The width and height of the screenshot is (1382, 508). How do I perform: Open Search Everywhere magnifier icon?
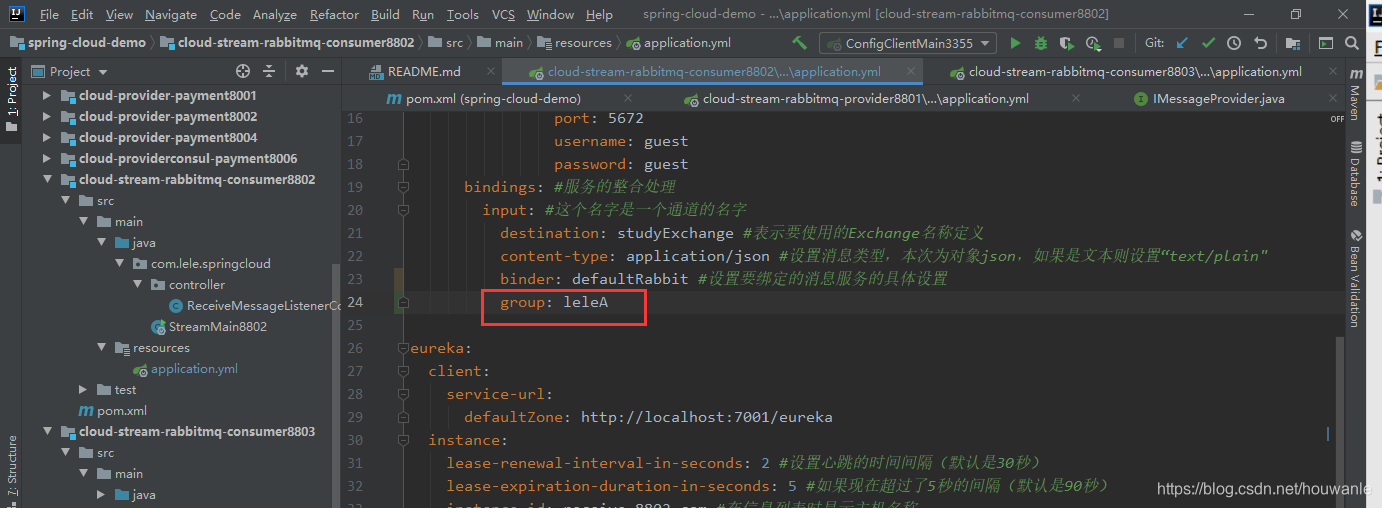click(x=1353, y=43)
